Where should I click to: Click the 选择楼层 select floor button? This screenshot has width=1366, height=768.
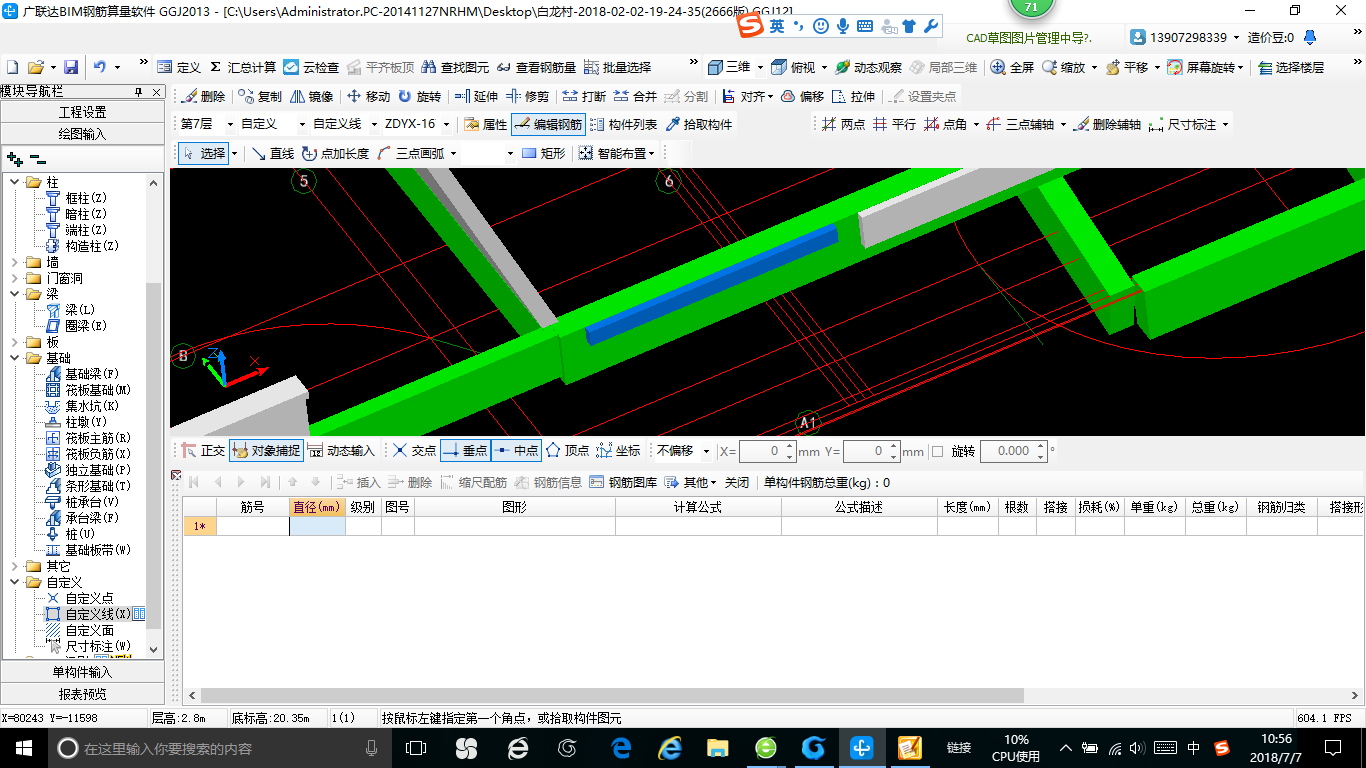click(x=1291, y=67)
